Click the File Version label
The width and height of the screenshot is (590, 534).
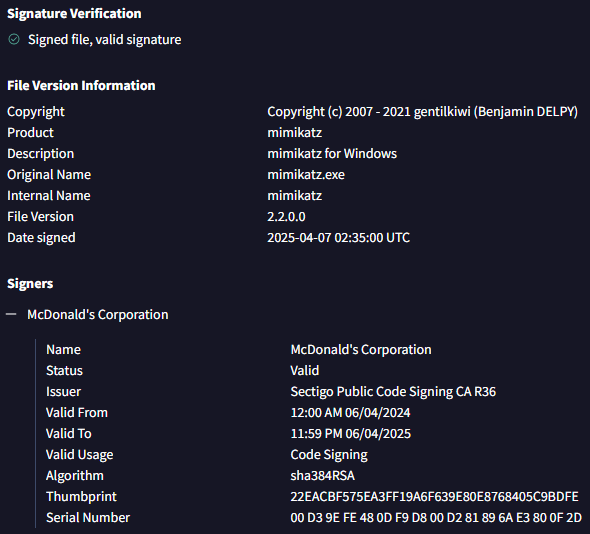click(41, 217)
